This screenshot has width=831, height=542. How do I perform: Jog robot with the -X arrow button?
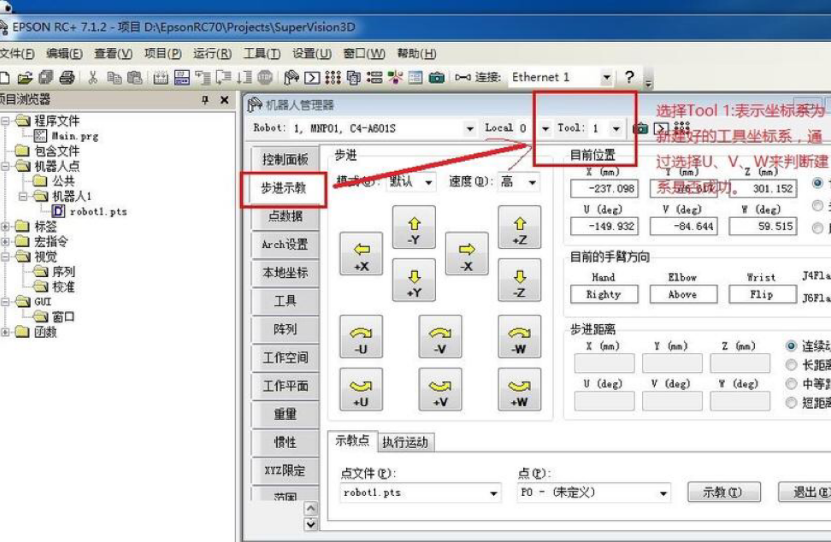click(466, 254)
